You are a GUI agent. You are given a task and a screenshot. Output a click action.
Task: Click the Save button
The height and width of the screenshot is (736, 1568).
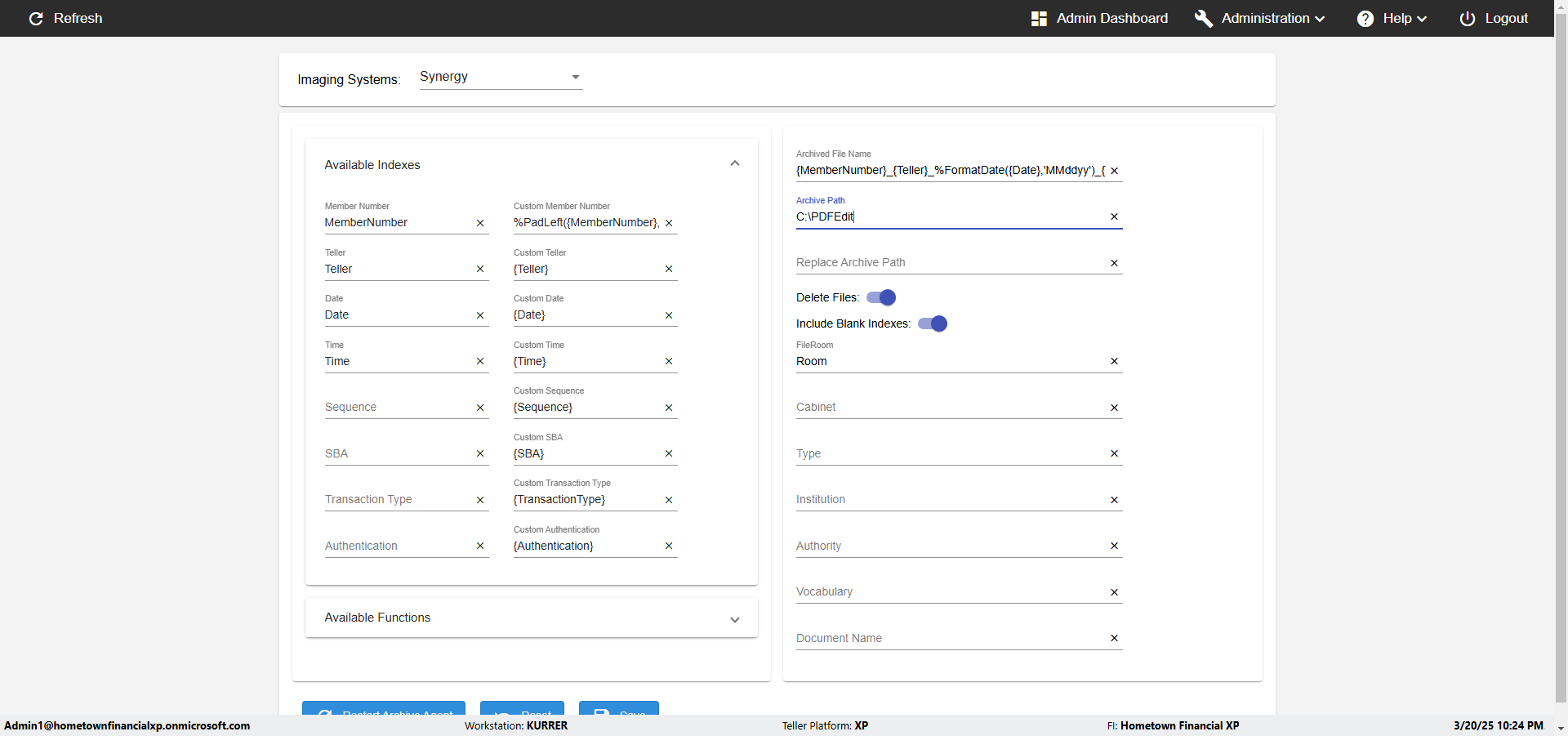619,709
